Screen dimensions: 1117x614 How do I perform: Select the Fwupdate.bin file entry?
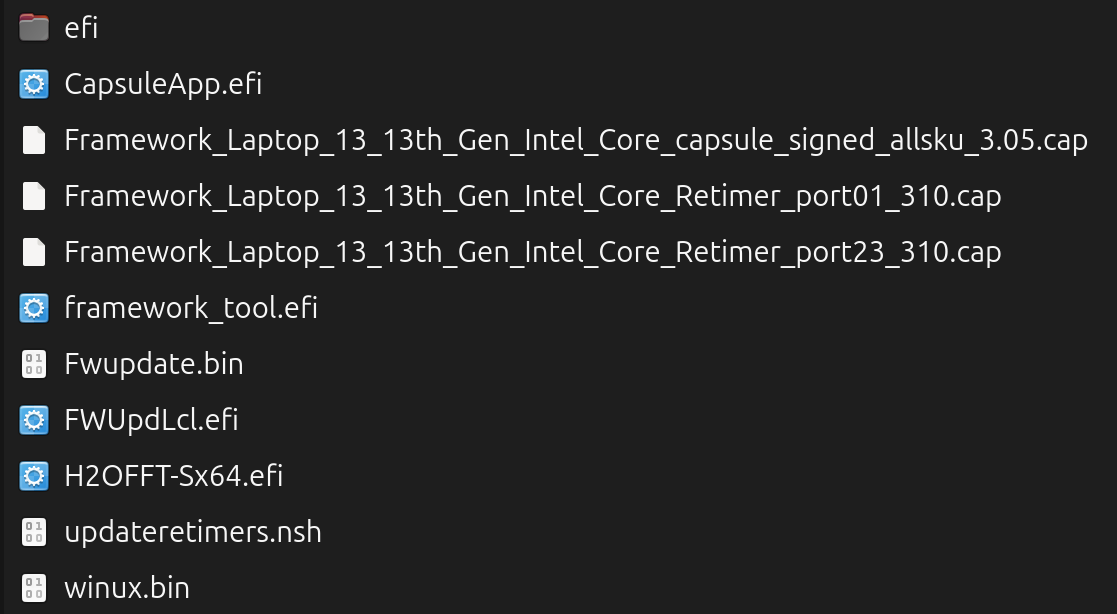point(153,364)
